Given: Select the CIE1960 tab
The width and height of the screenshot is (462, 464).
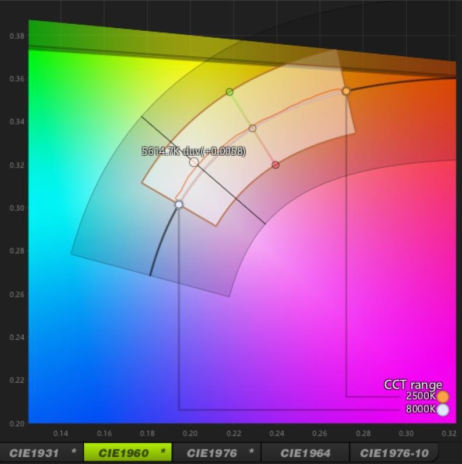Looking at the screenshot, I should click(128, 453).
